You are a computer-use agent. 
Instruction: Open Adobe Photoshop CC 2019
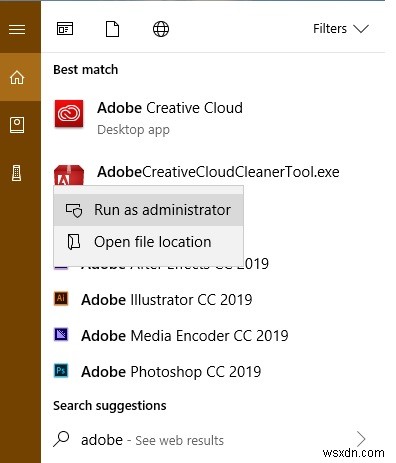171,372
